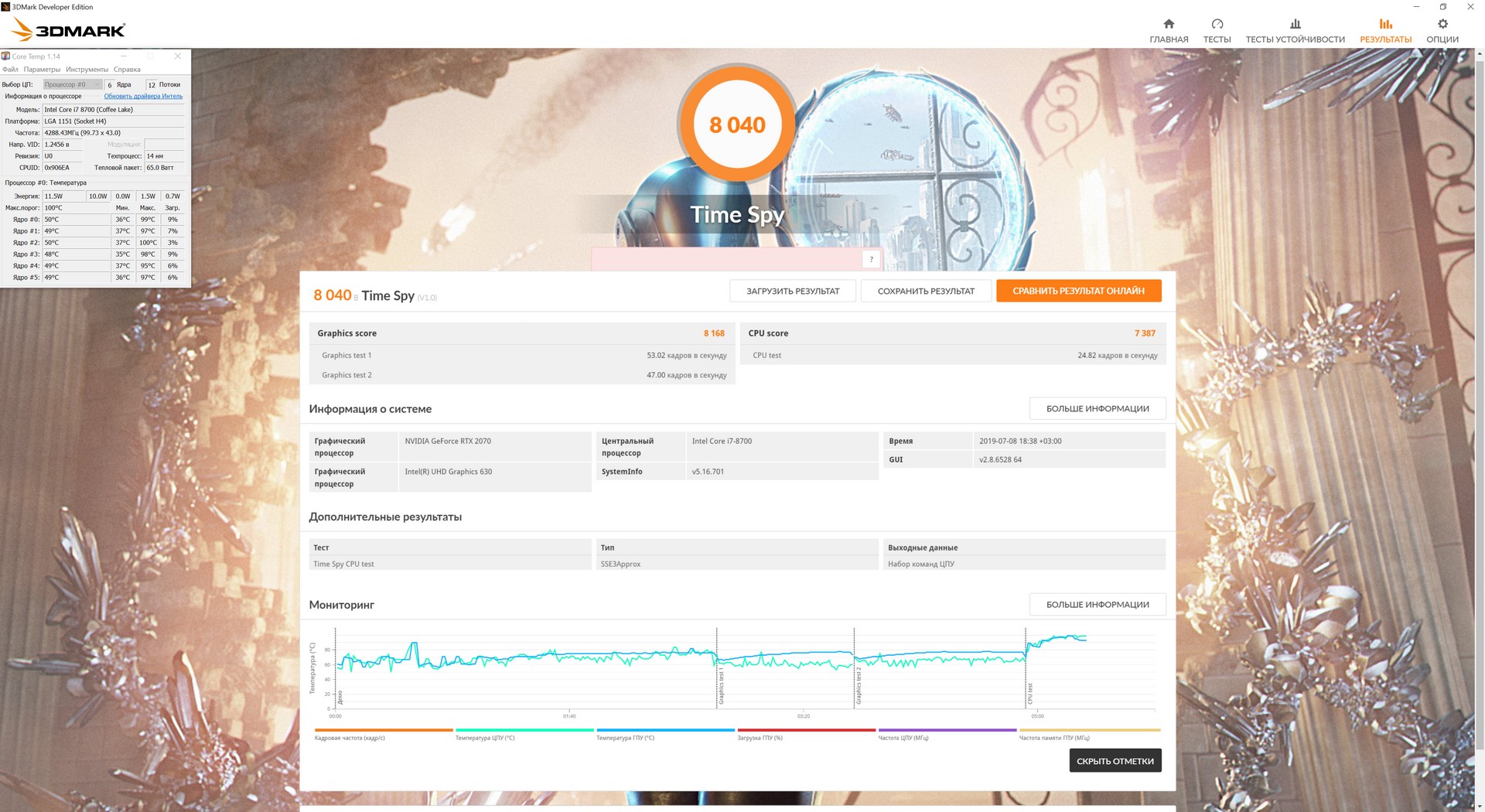Click the model field in Core Temp
Image resolution: width=1485 pixels, height=812 pixels.
[114, 110]
